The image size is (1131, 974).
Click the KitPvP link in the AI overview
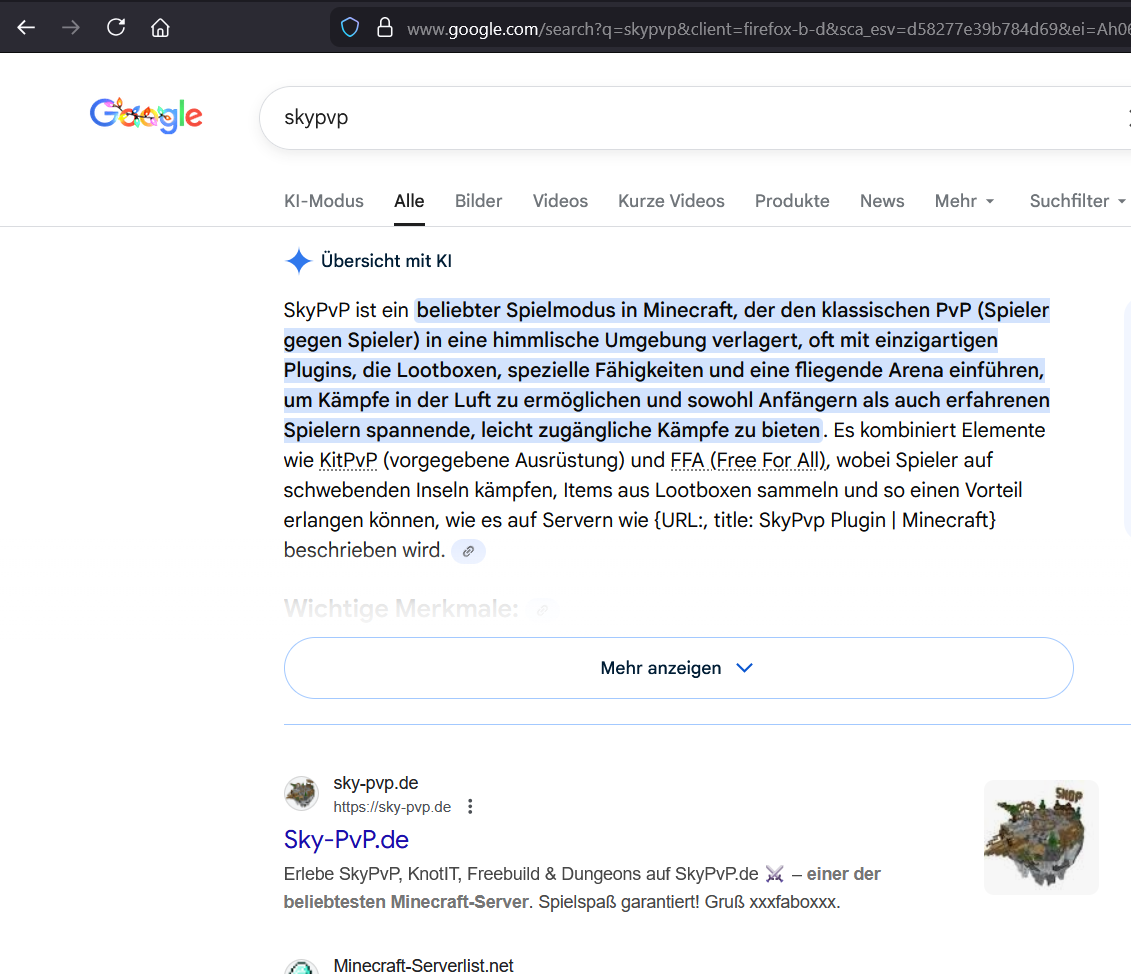(x=347, y=460)
